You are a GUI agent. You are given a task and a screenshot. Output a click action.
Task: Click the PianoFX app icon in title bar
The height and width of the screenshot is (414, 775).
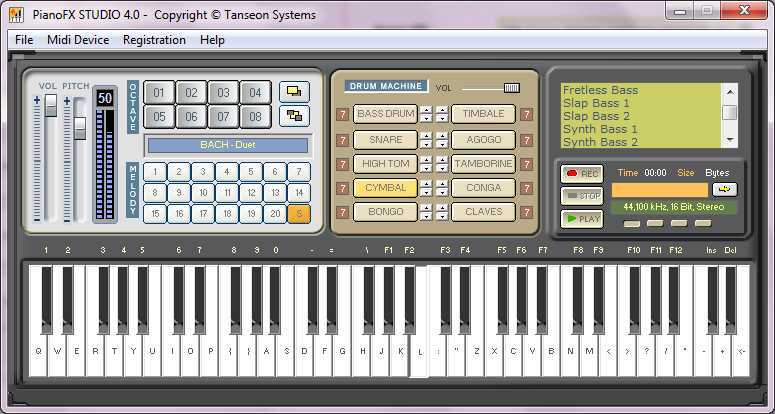[16, 15]
